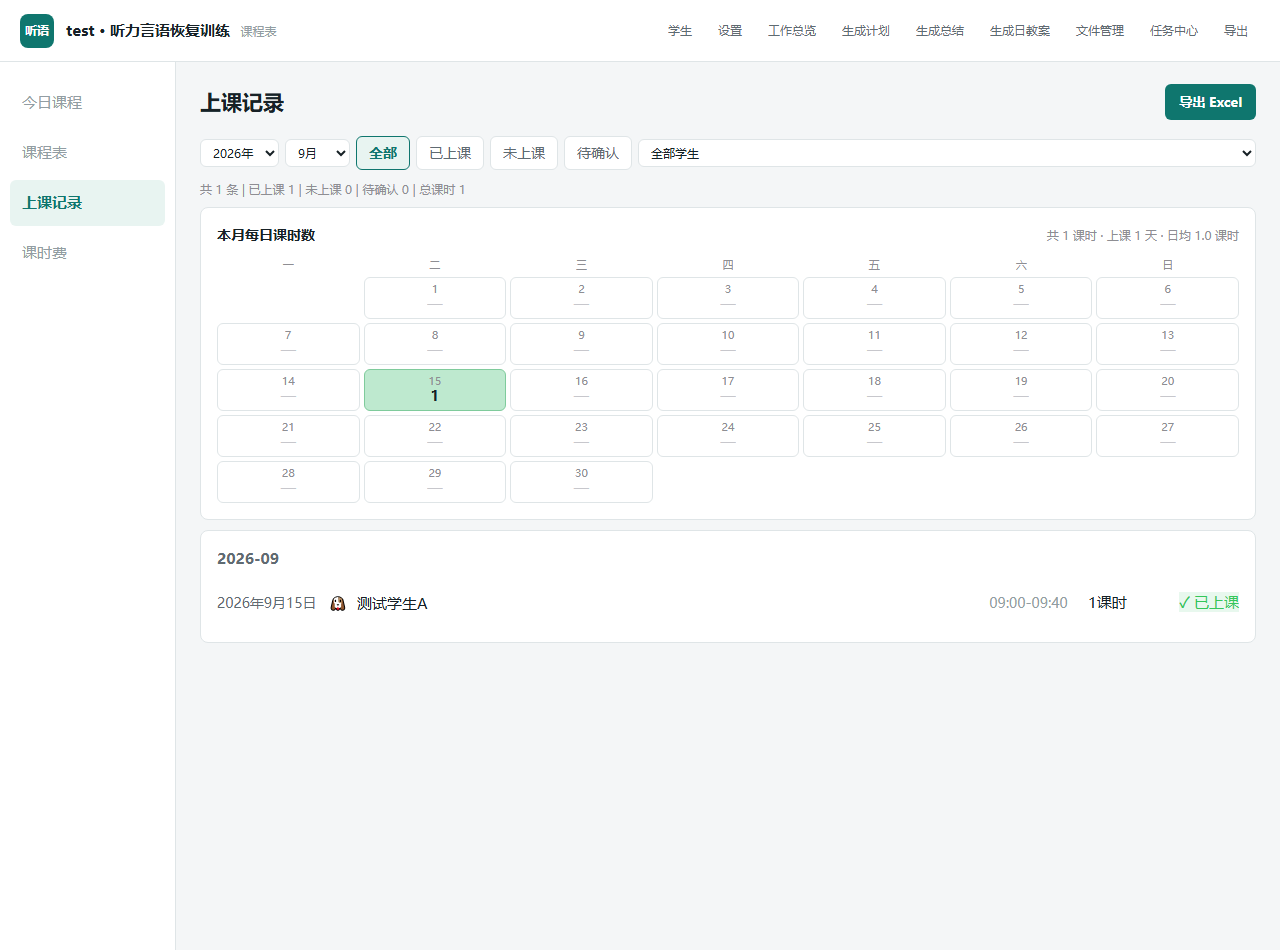Expand the 全部学生 student selector
Screen dimensions: 1280x950
click(x=946, y=153)
